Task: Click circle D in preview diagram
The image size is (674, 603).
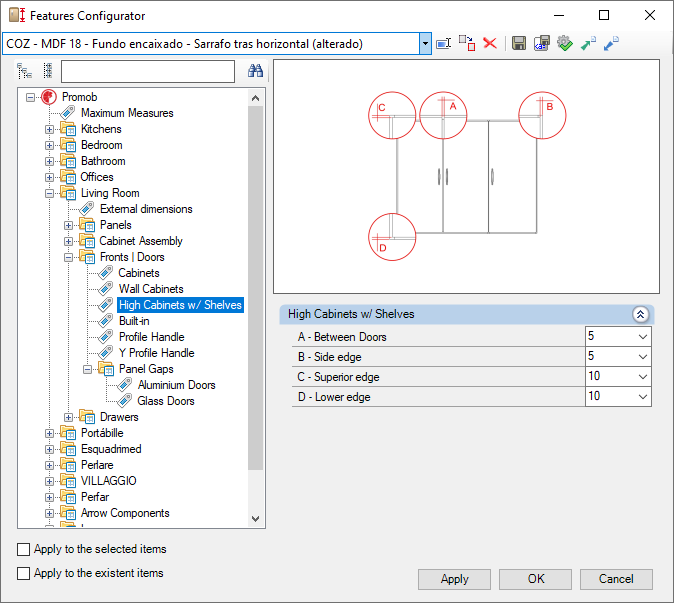Action: click(392, 237)
